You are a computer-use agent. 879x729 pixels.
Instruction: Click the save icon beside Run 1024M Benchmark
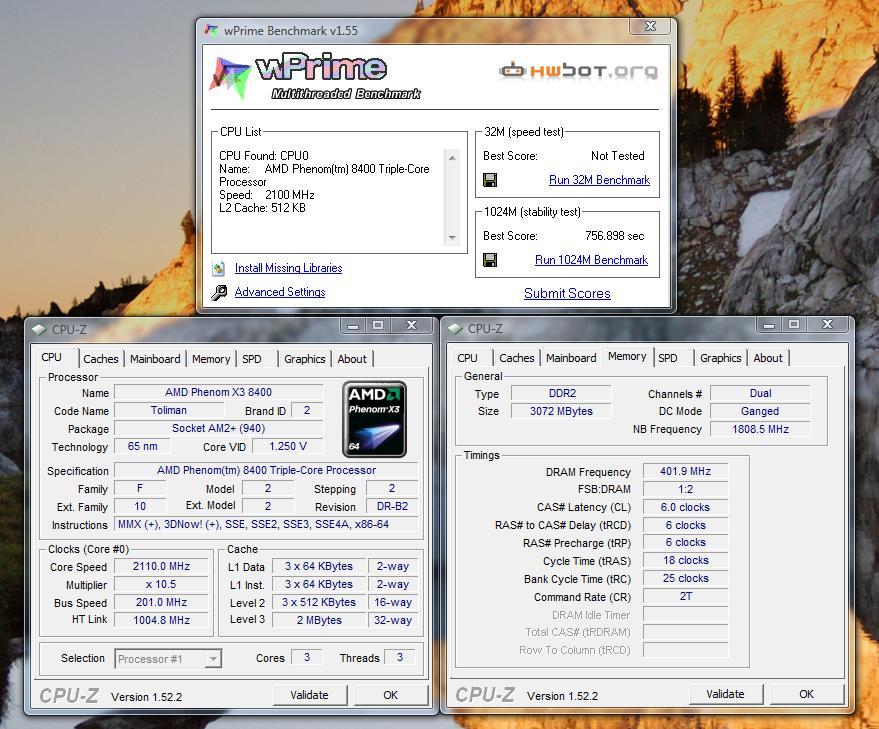pyautogui.click(x=490, y=260)
